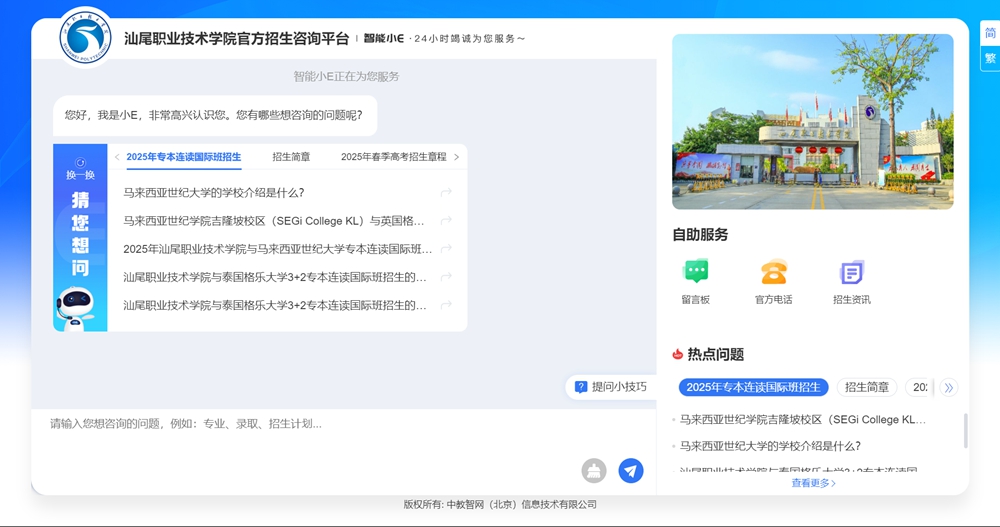Viewport: 1000px width, 527px height.
Task: Switch to 2025年春季高考招生章程 tab
Action: coord(393,157)
